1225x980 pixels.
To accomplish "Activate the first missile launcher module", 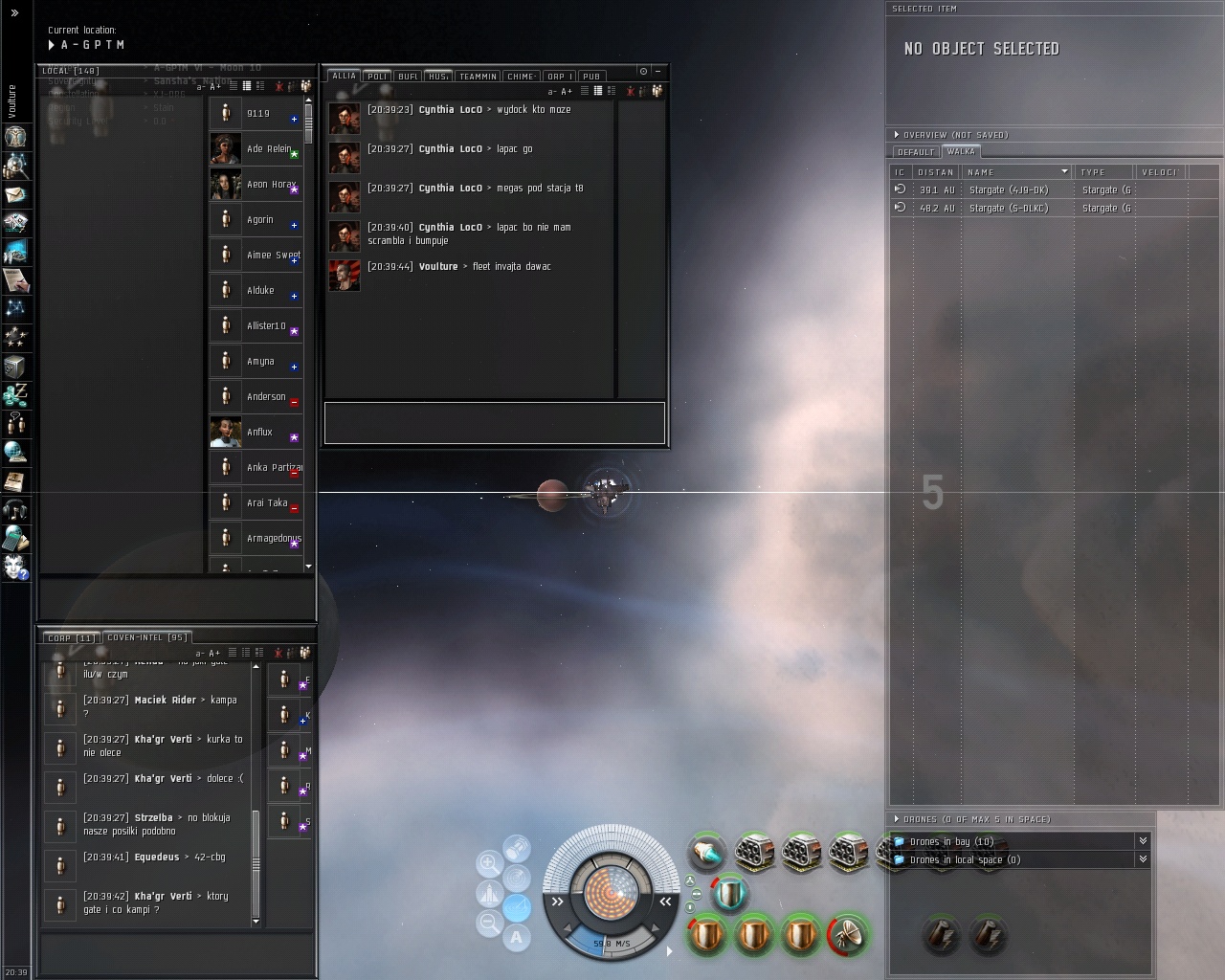I will point(754,851).
